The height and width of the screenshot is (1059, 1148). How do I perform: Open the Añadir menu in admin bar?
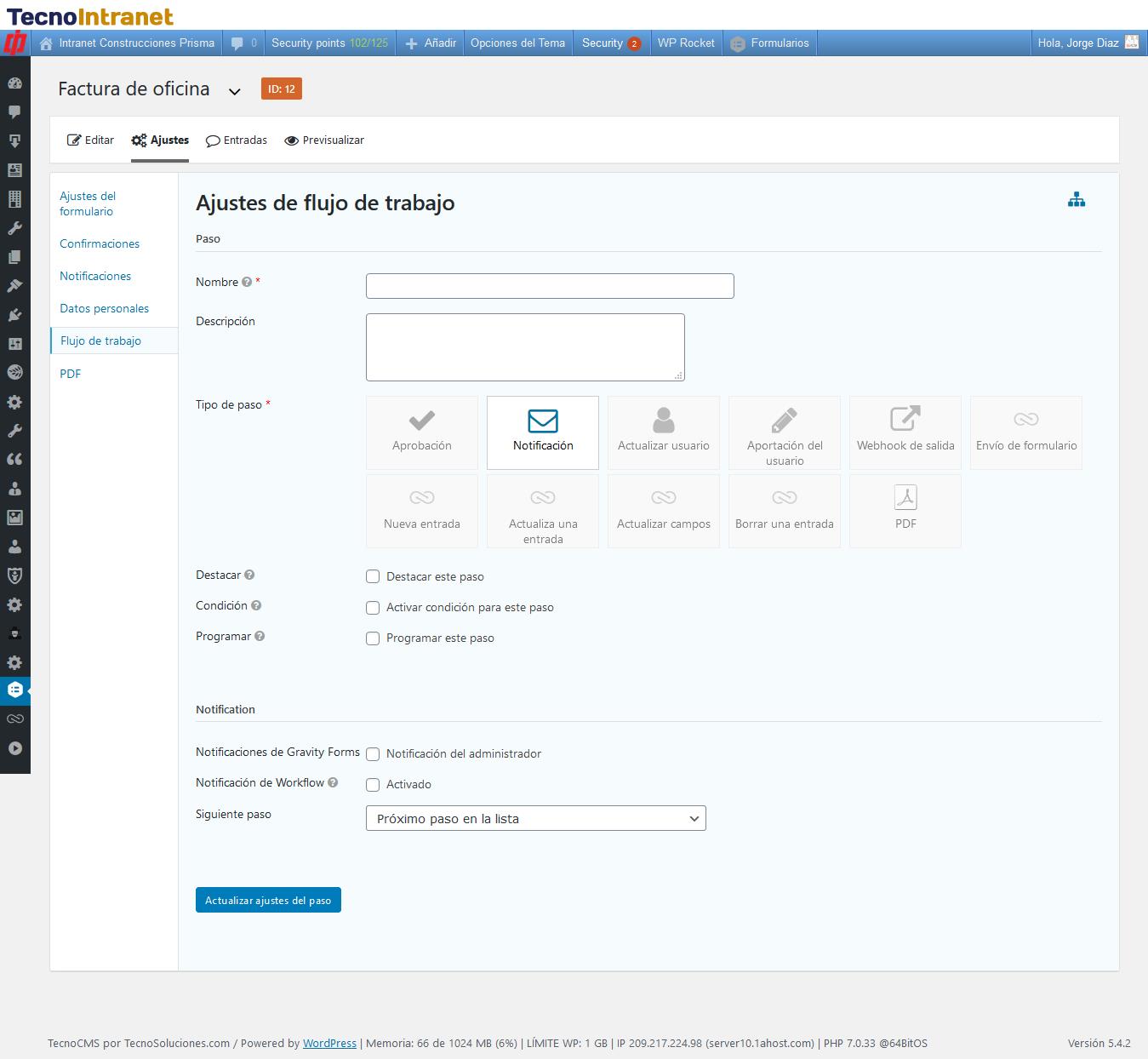(431, 43)
